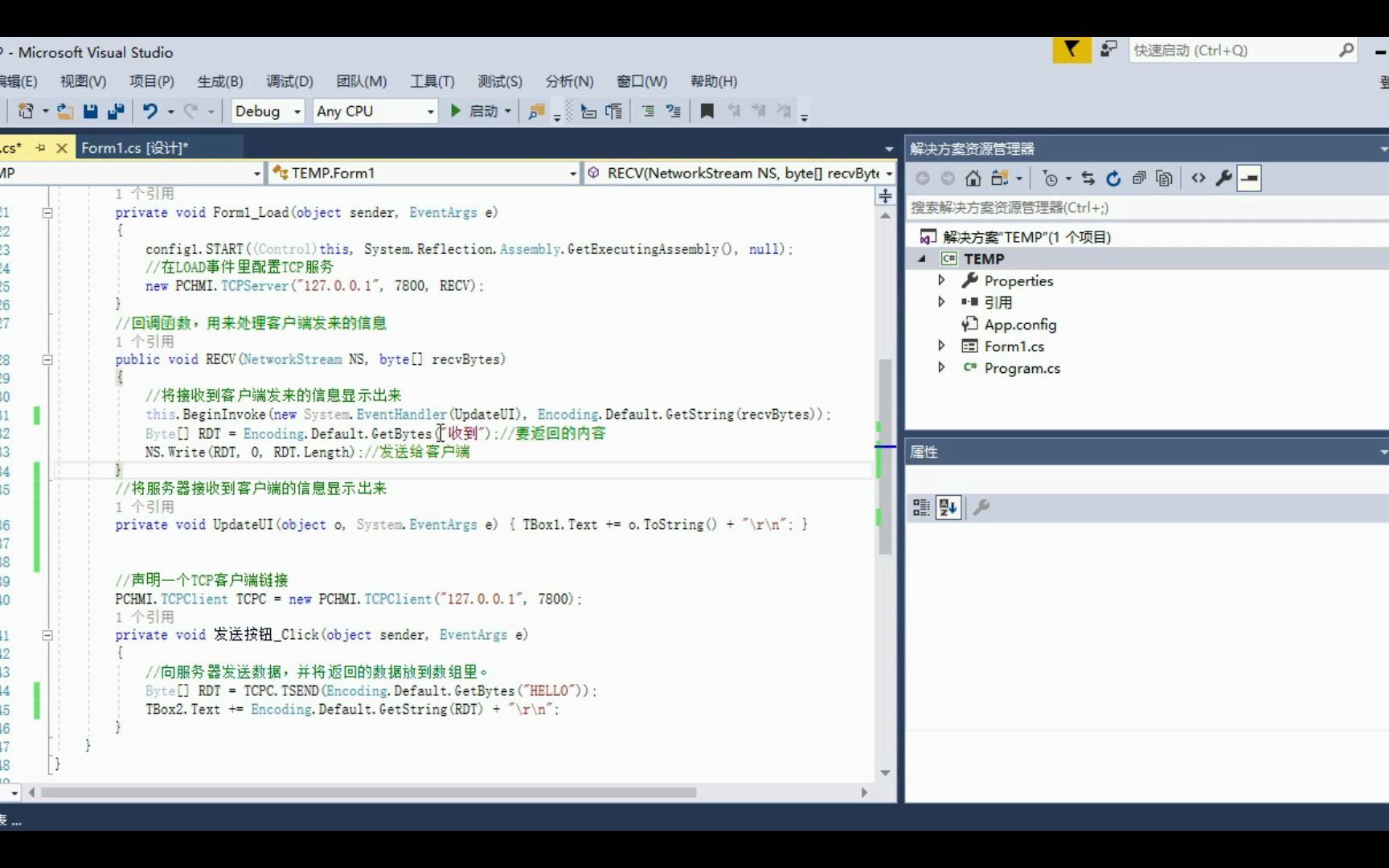
Task: Click the bookmark toggle icon in toolbar
Action: [x=707, y=111]
